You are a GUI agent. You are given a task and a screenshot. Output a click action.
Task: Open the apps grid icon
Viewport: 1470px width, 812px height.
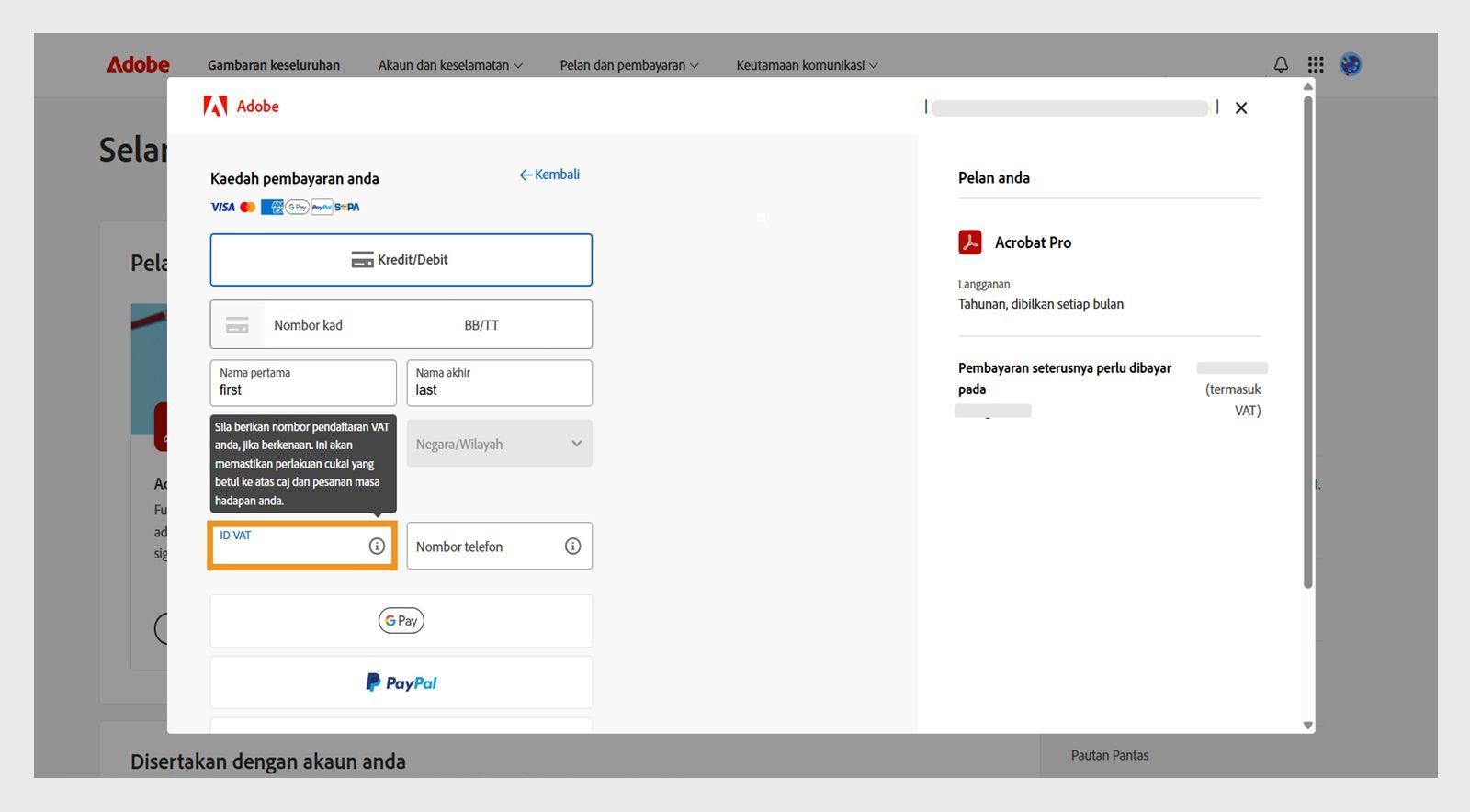click(1316, 64)
